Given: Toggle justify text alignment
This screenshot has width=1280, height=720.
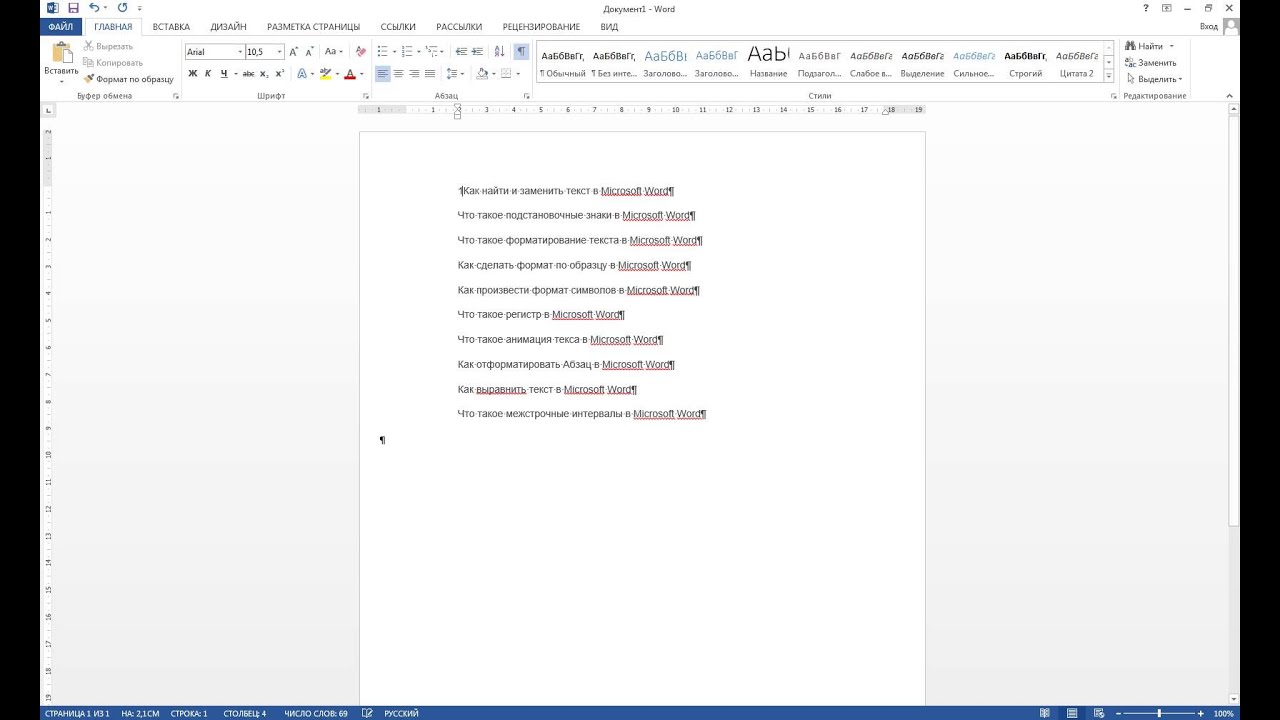Looking at the screenshot, I should tap(430, 74).
